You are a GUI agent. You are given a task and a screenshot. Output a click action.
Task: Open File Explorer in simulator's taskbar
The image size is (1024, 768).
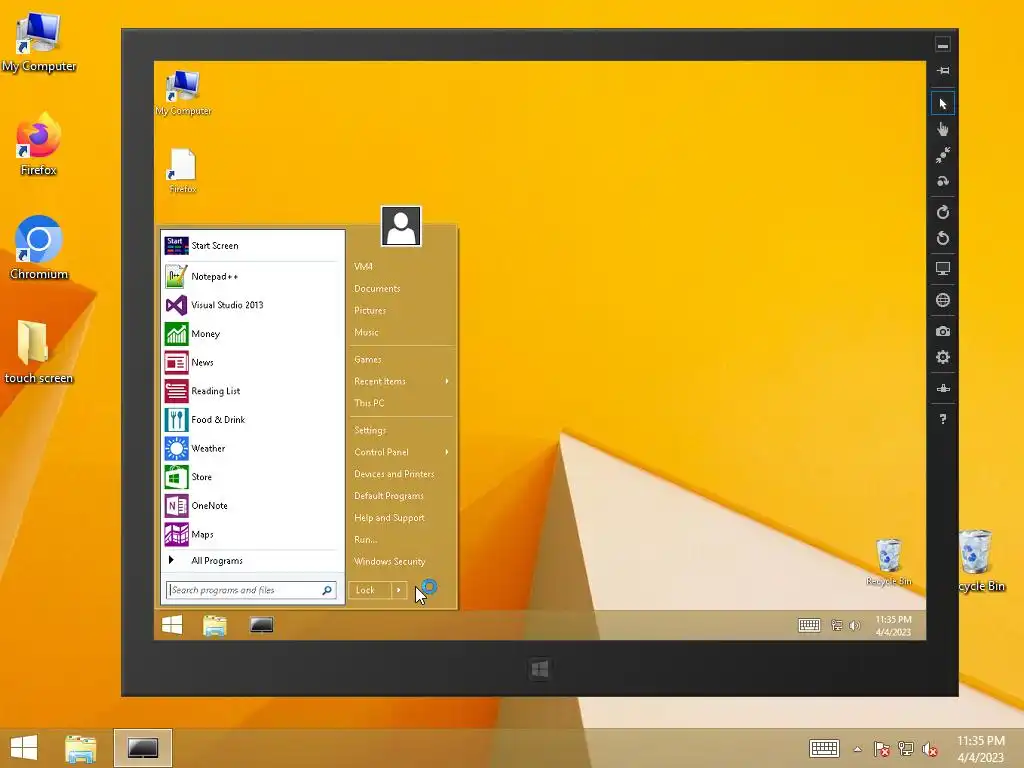(214, 625)
